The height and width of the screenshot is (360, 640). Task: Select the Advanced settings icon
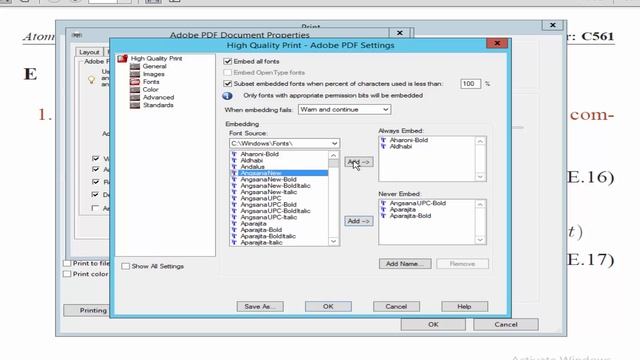[135, 98]
